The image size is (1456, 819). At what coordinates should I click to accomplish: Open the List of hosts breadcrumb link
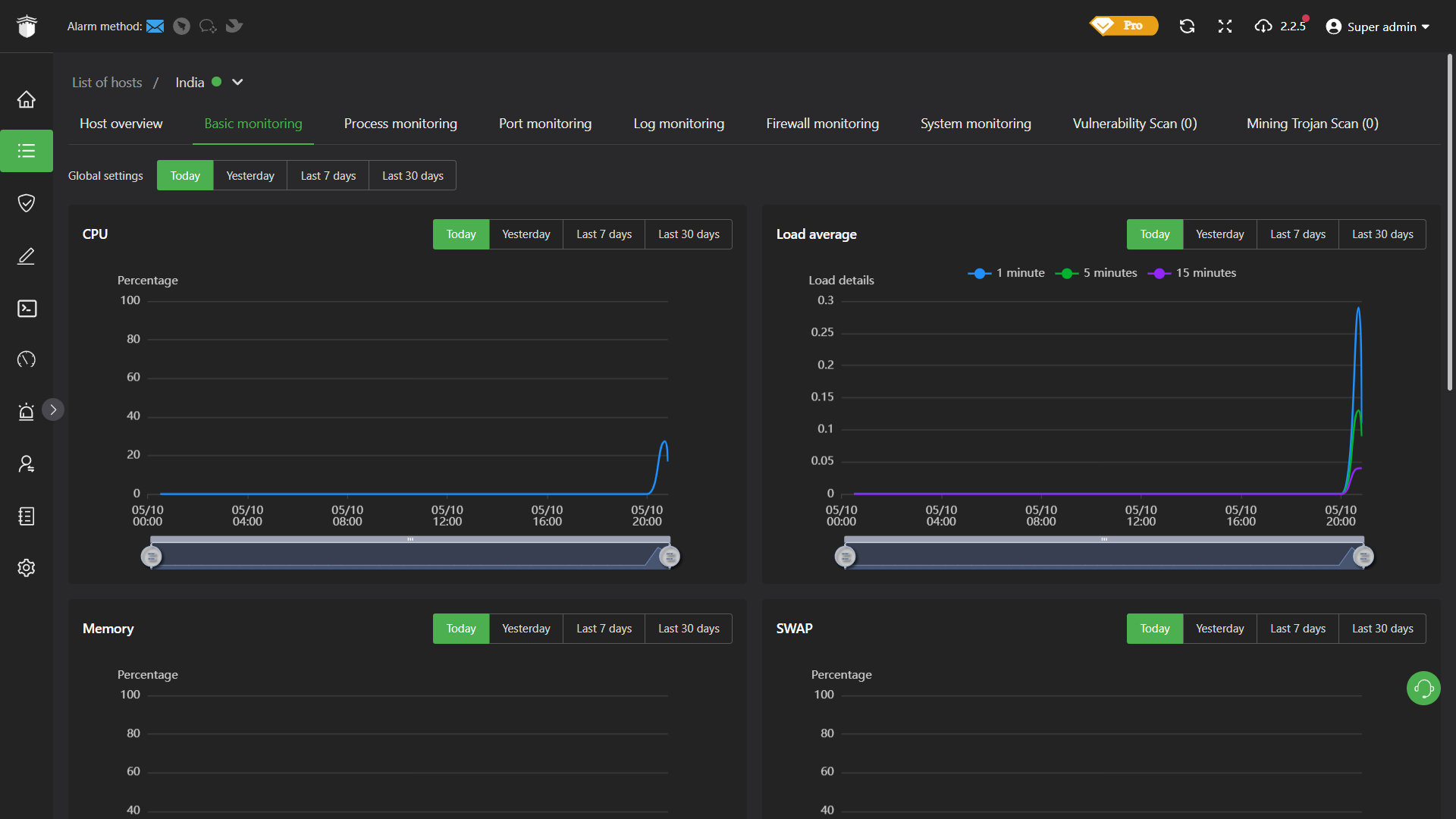(x=107, y=83)
